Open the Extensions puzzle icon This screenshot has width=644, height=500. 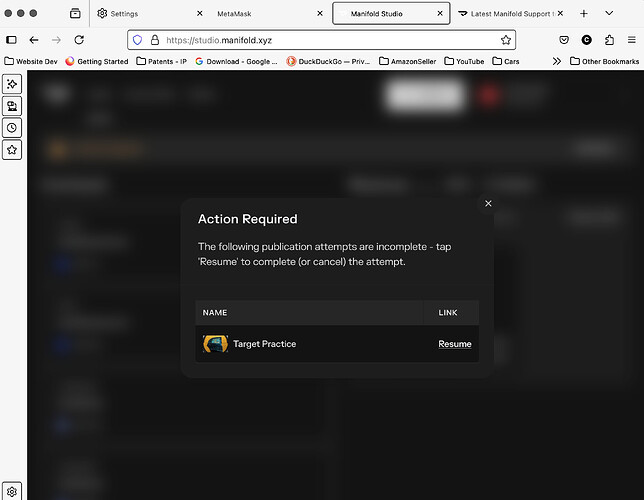(610, 40)
